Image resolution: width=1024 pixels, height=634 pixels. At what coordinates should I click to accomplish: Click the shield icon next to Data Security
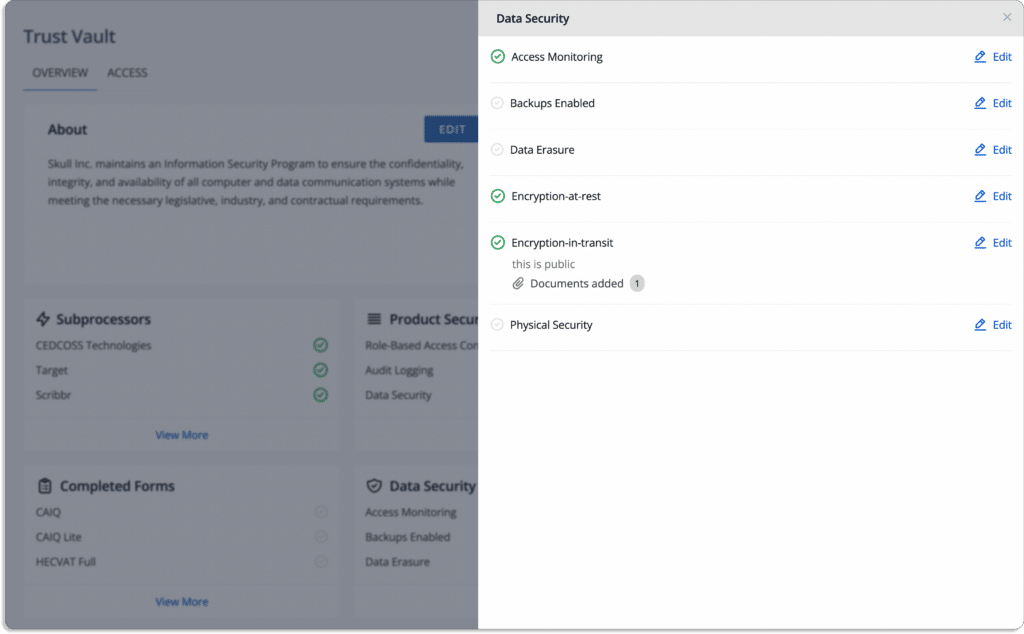[374, 486]
